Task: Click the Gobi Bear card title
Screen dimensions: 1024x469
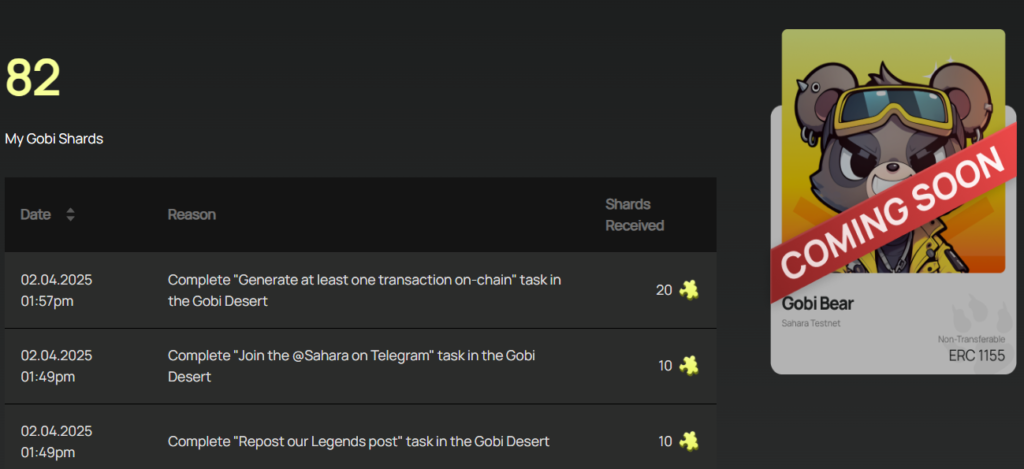Action: click(818, 304)
